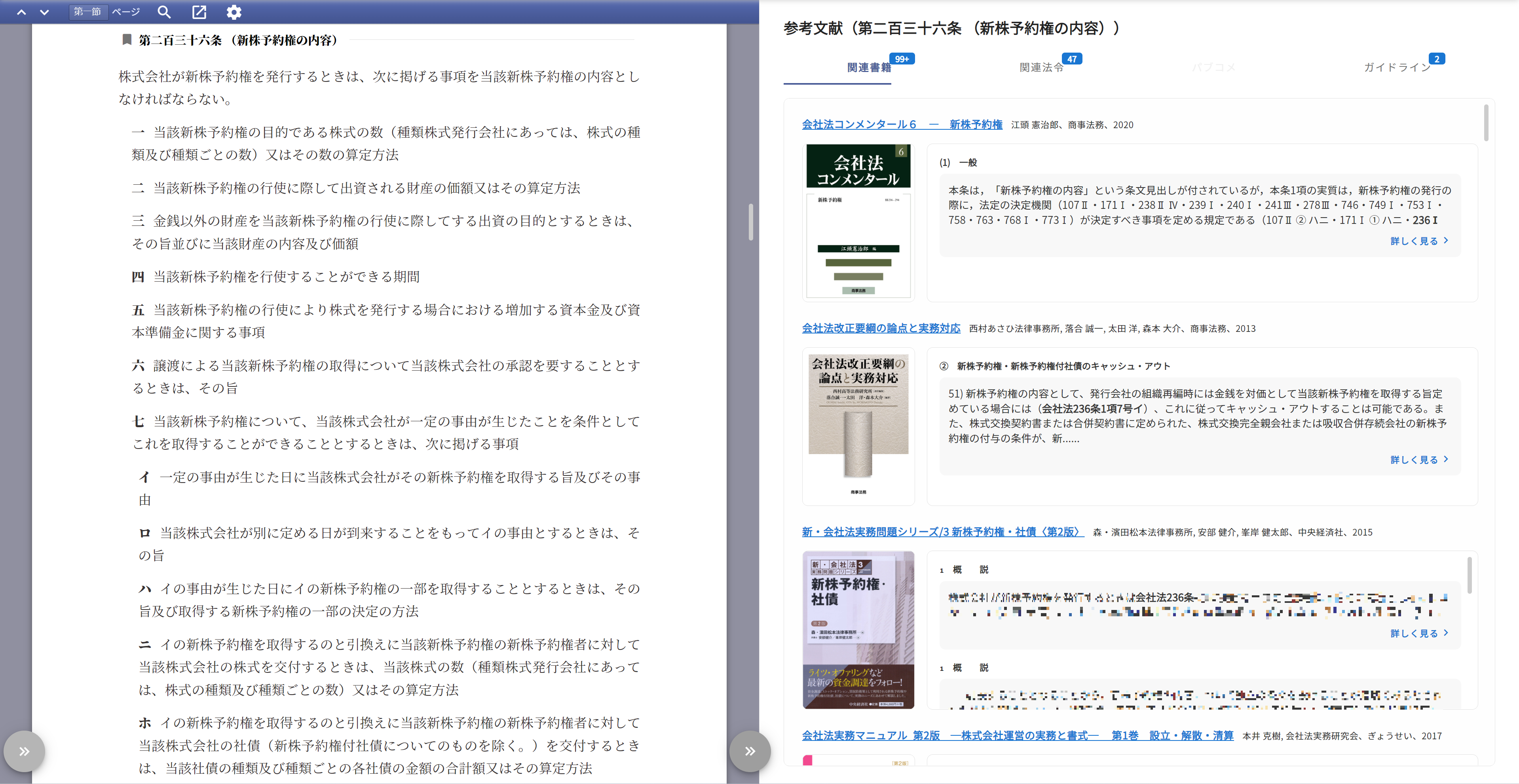Image resolution: width=1519 pixels, height=784 pixels.
Task: Open 新・会社法実務問題シリーズ/3 新株予約権・社債 link
Action: pos(941,532)
